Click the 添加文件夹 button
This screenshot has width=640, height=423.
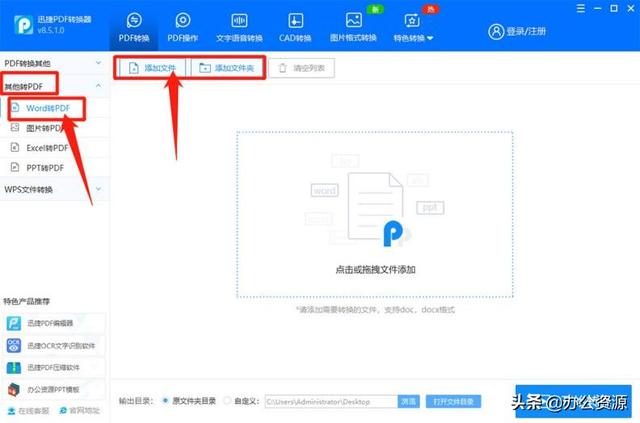[227, 68]
